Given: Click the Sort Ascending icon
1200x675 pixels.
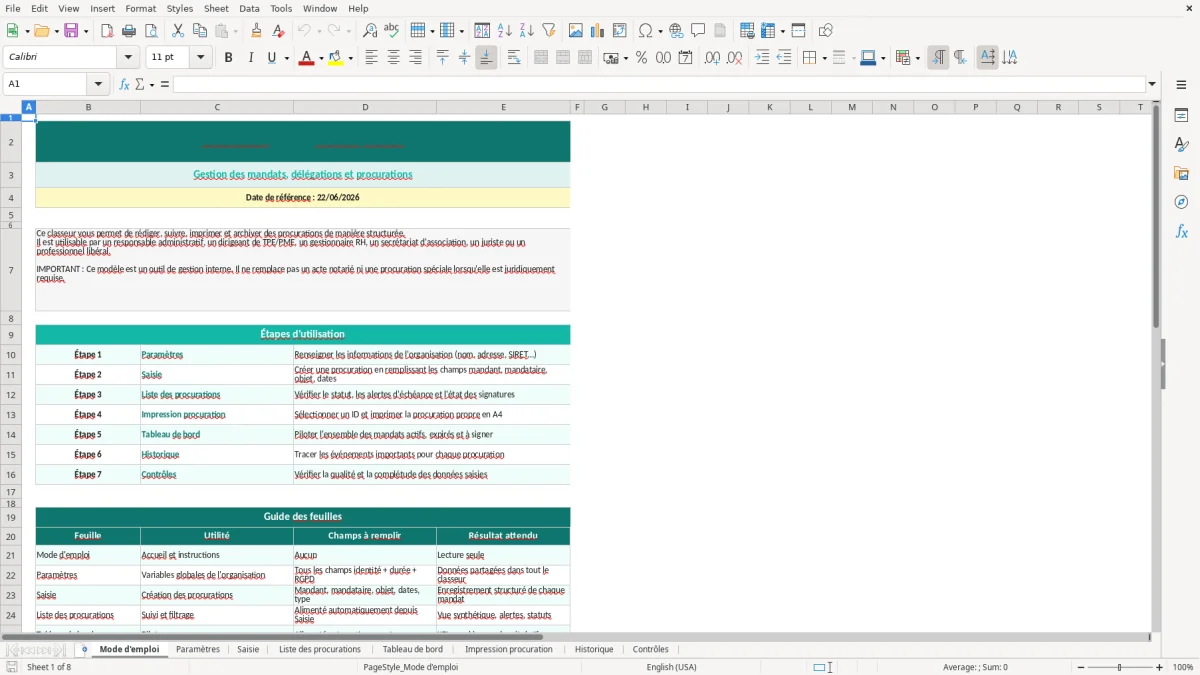Looking at the screenshot, I should click(x=505, y=31).
